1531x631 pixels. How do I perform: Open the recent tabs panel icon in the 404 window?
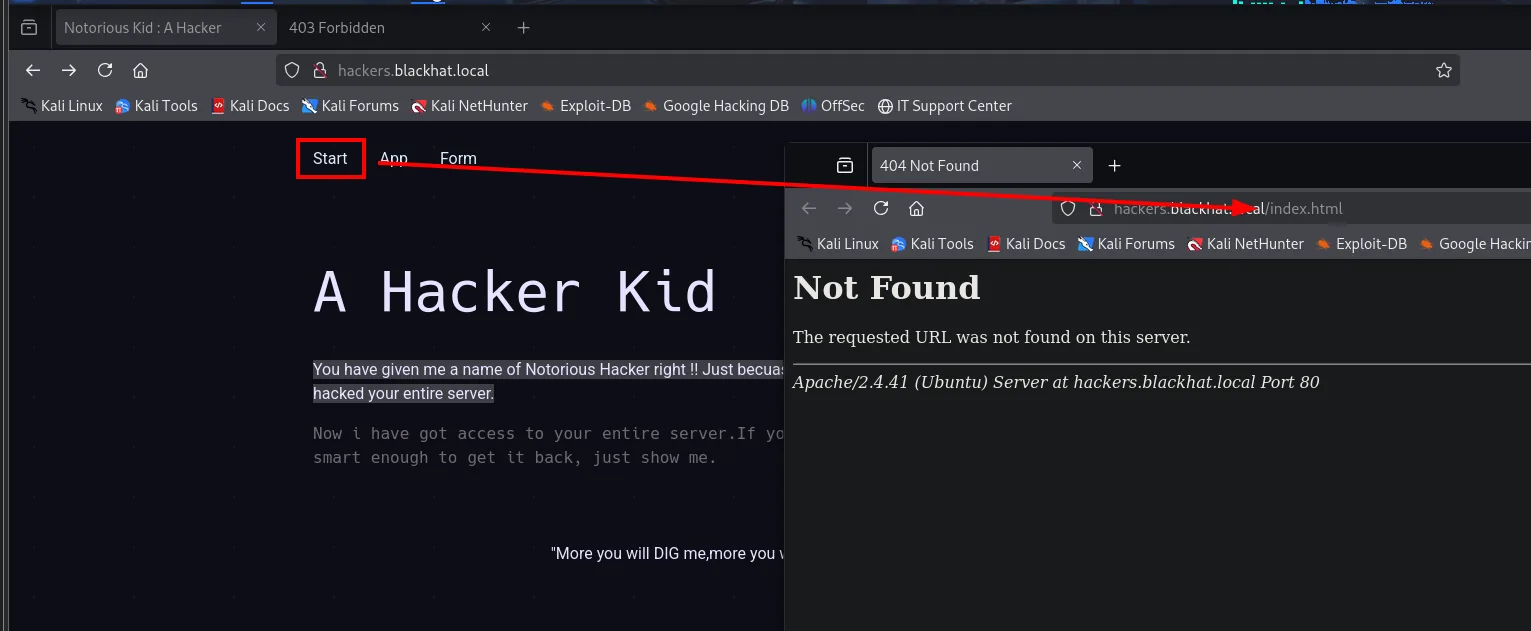click(845, 166)
